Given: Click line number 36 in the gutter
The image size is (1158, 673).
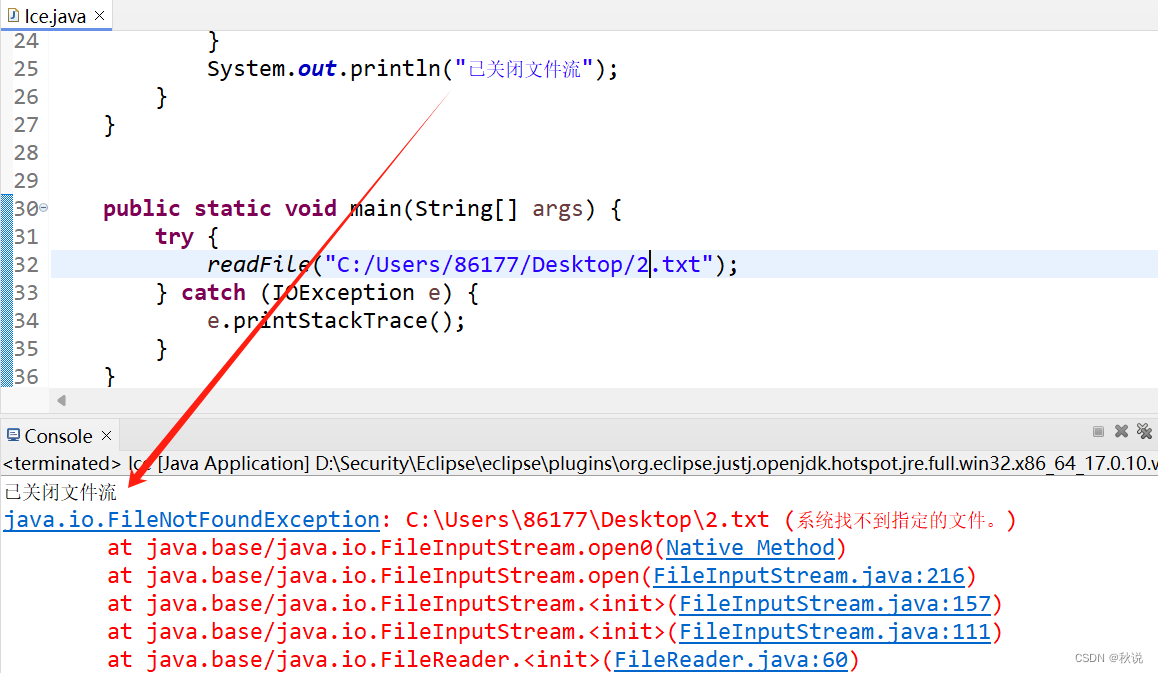Looking at the screenshot, I should [26, 377].
